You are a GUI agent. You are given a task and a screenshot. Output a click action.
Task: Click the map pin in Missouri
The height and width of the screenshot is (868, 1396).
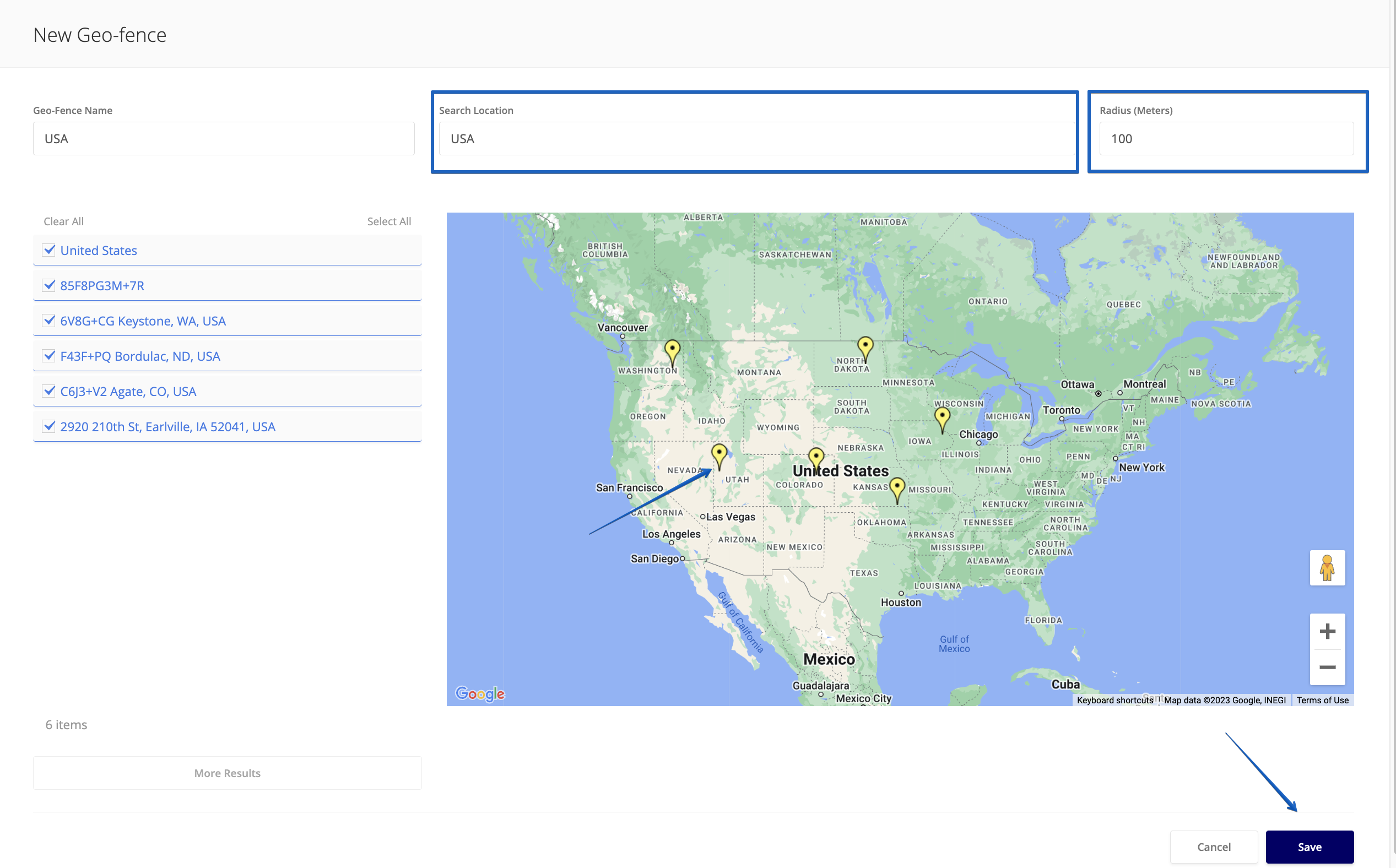coord(896,487)
